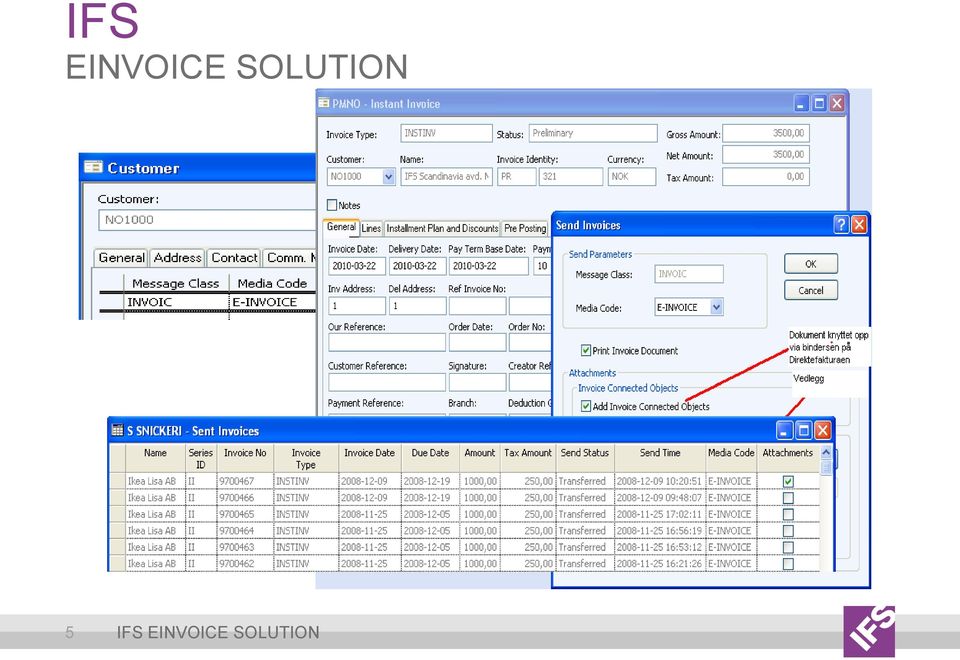Image resolution: width=960 pixels, height=660 pixels.
Task: Open the Customer NO1000 dropdown in Instant Invoice
Action: click(x=388, y=177)
